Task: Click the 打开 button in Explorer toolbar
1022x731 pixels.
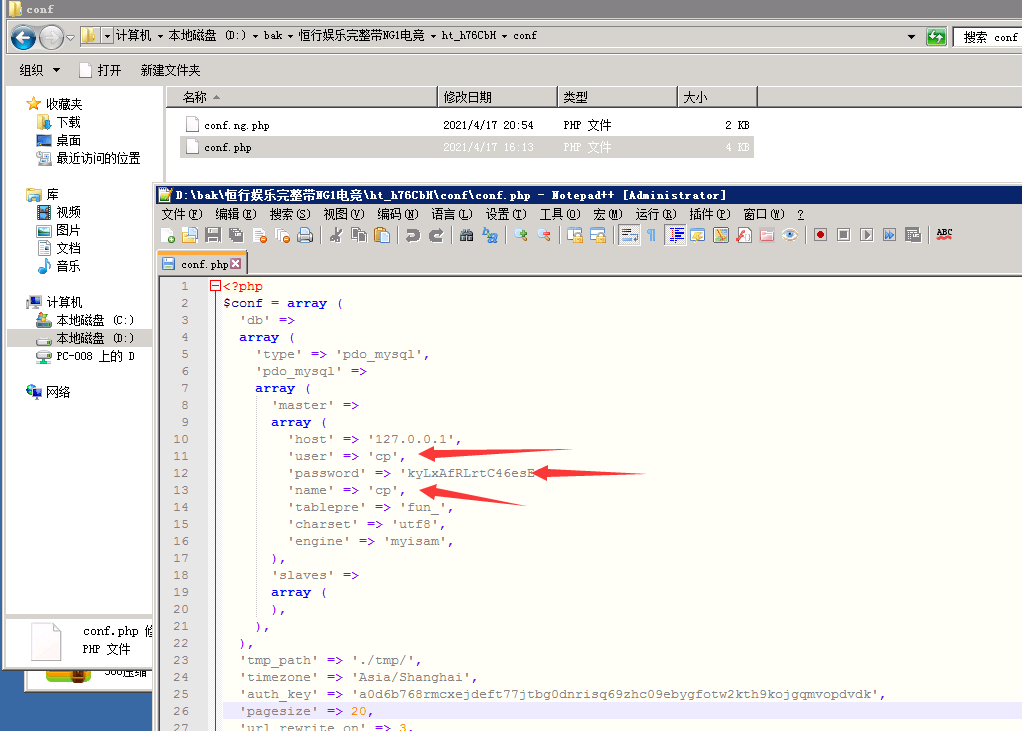Action: pos(100,70)
